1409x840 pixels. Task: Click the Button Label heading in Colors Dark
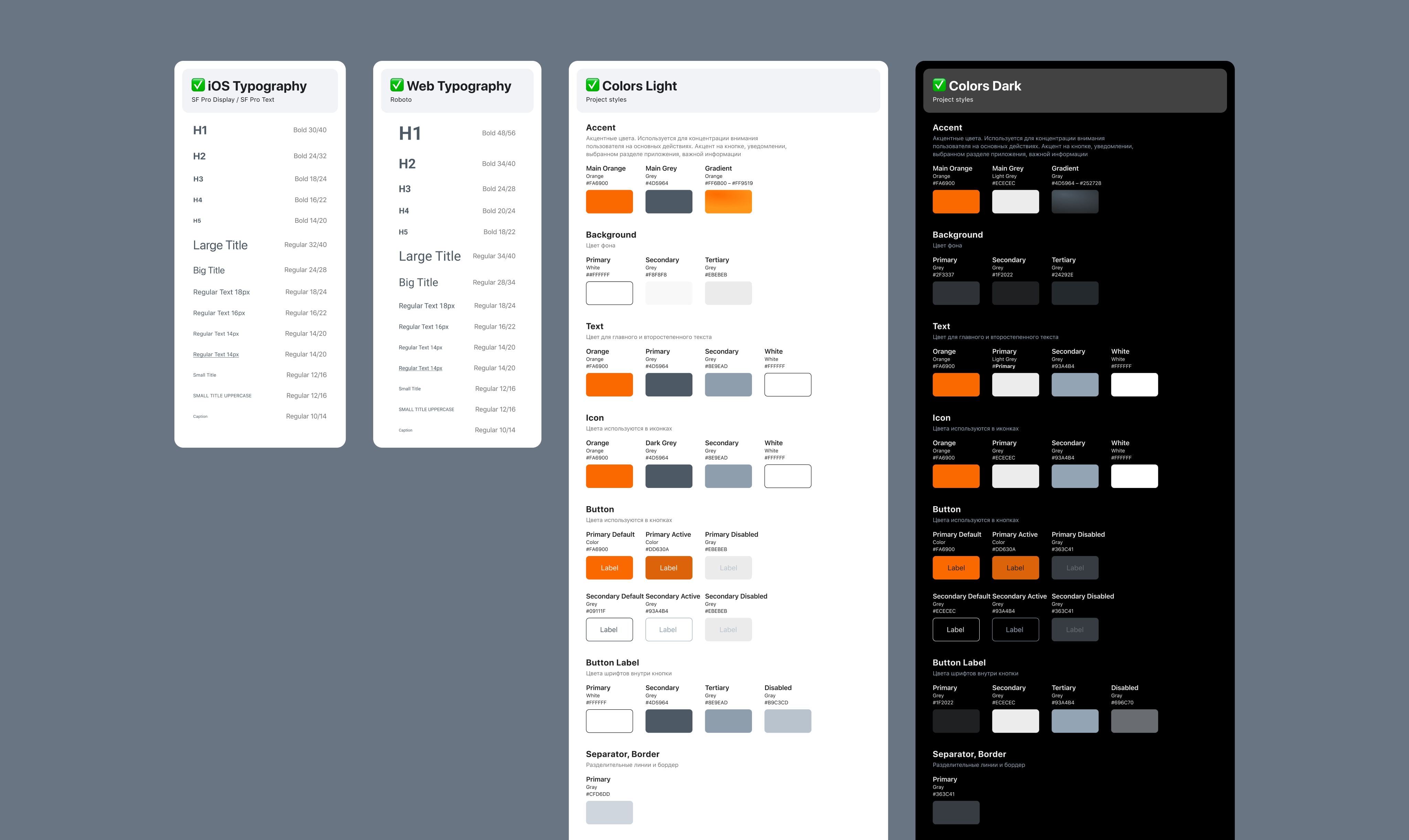coord(959,663)
